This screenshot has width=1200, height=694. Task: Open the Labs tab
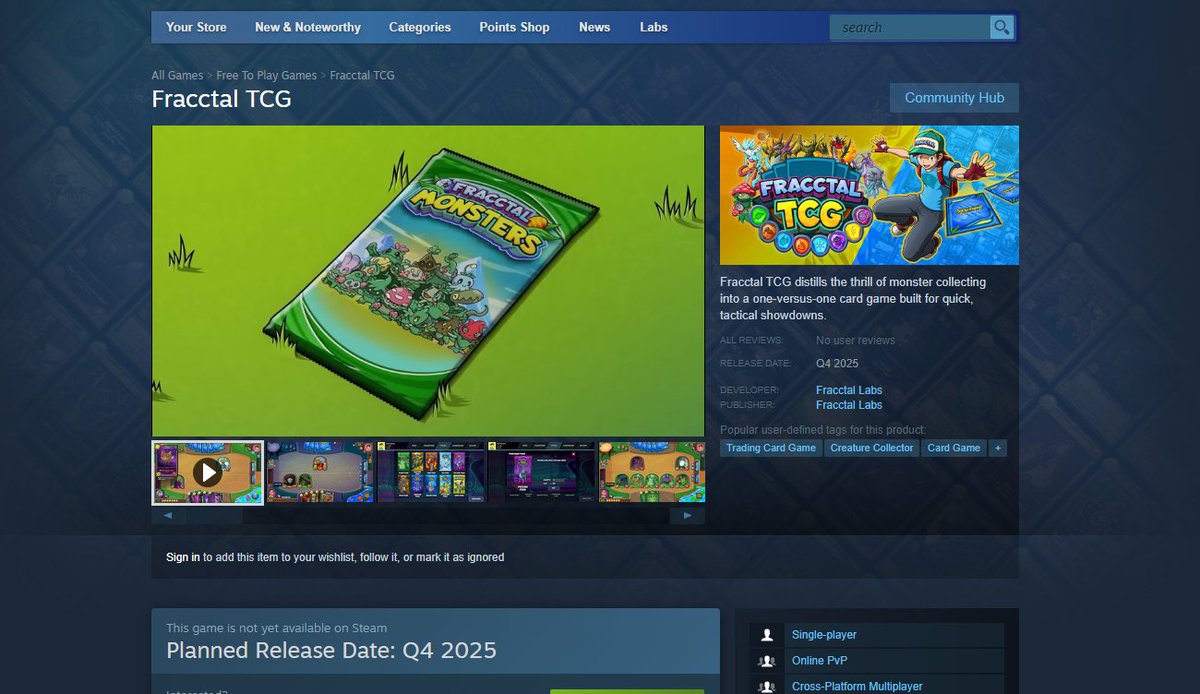[x=654, y=27]
